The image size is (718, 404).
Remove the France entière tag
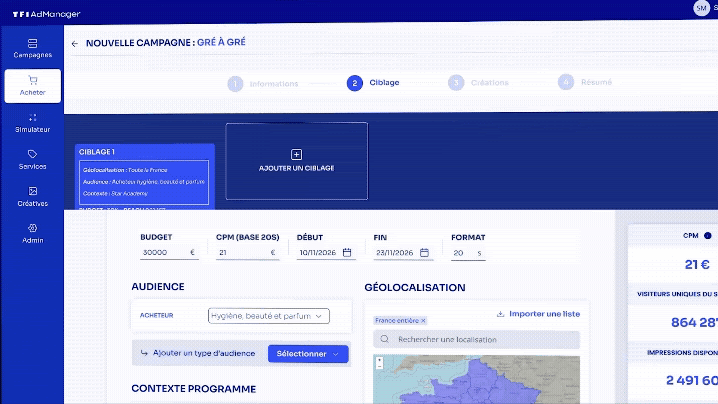(423, 320)
